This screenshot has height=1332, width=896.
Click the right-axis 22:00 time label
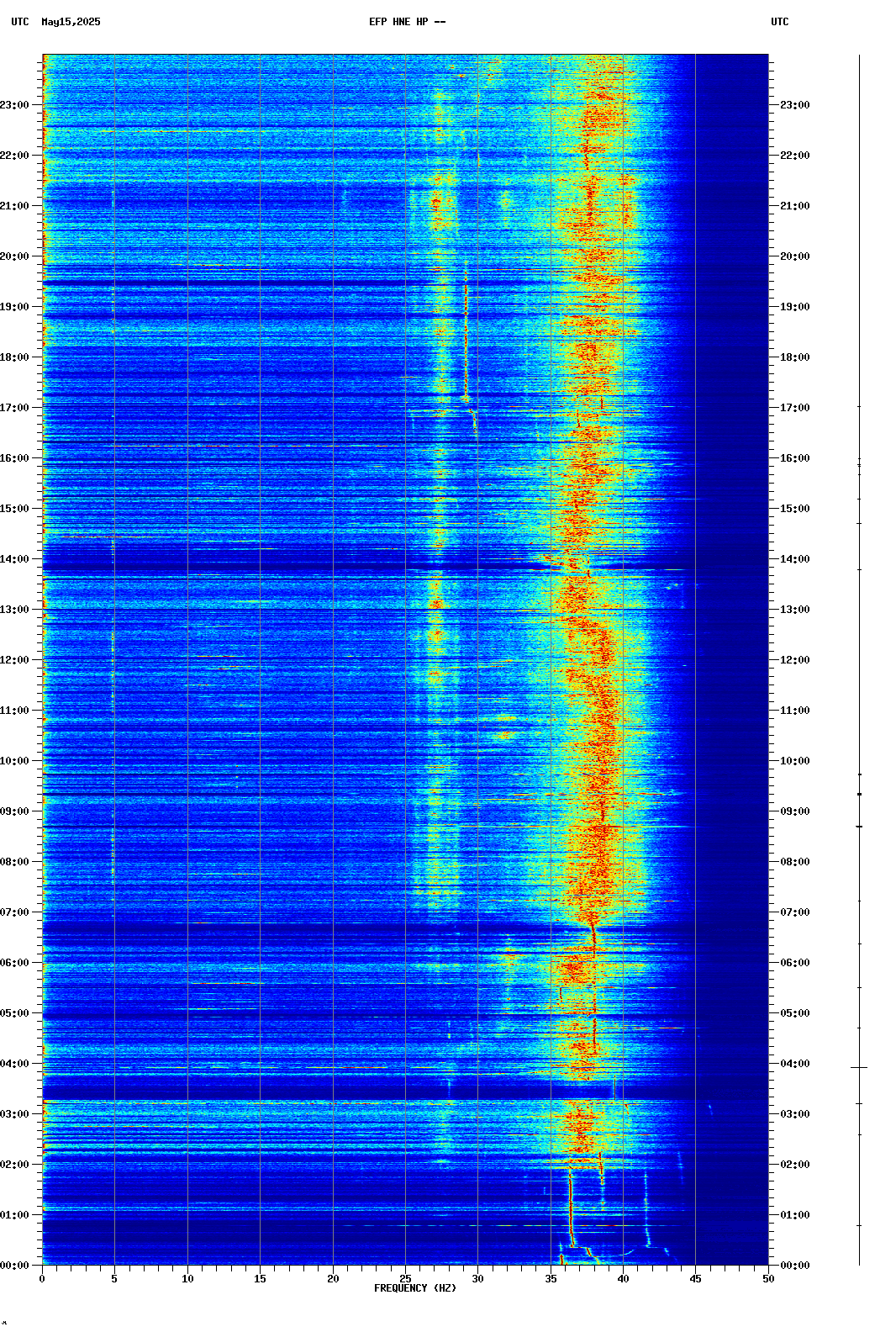(795, 156)
